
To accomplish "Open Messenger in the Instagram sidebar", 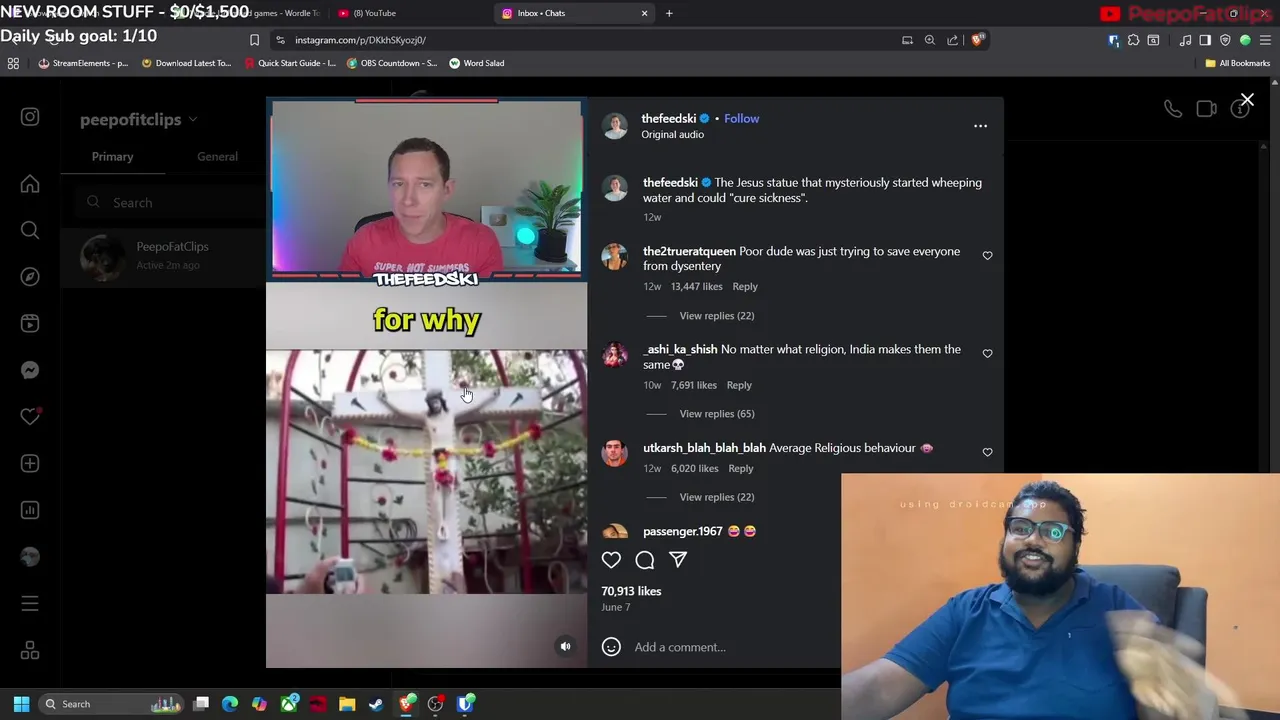I will tap(30, 370).
